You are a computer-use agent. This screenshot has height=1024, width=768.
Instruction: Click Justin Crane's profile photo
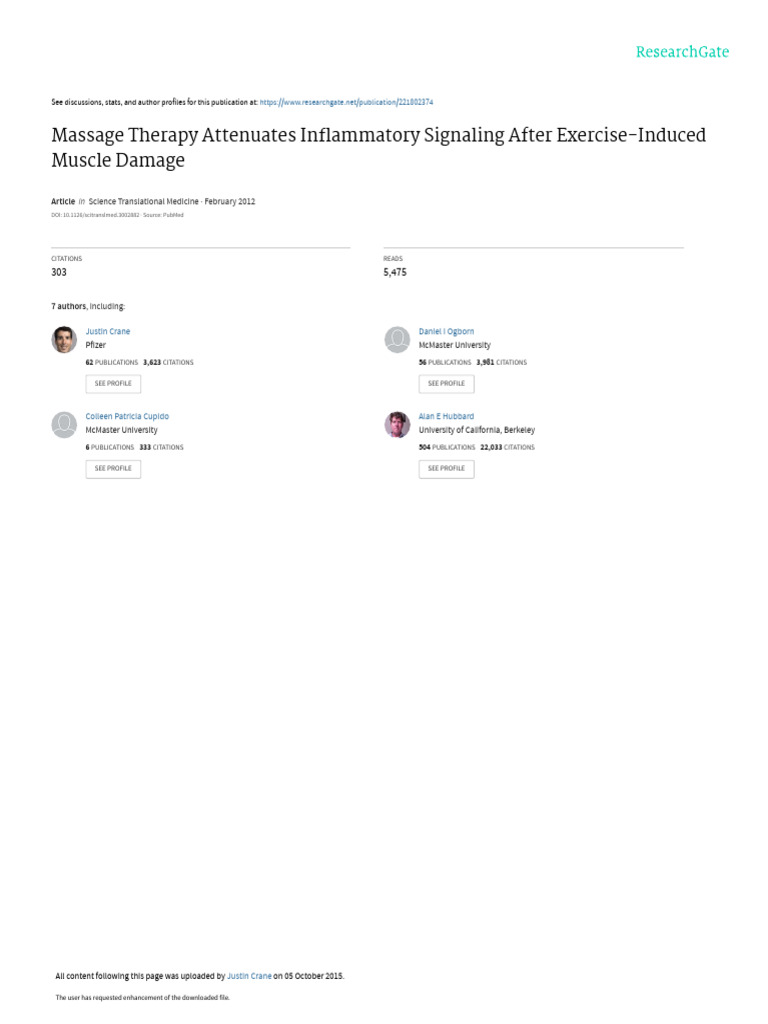coord(64,340)
